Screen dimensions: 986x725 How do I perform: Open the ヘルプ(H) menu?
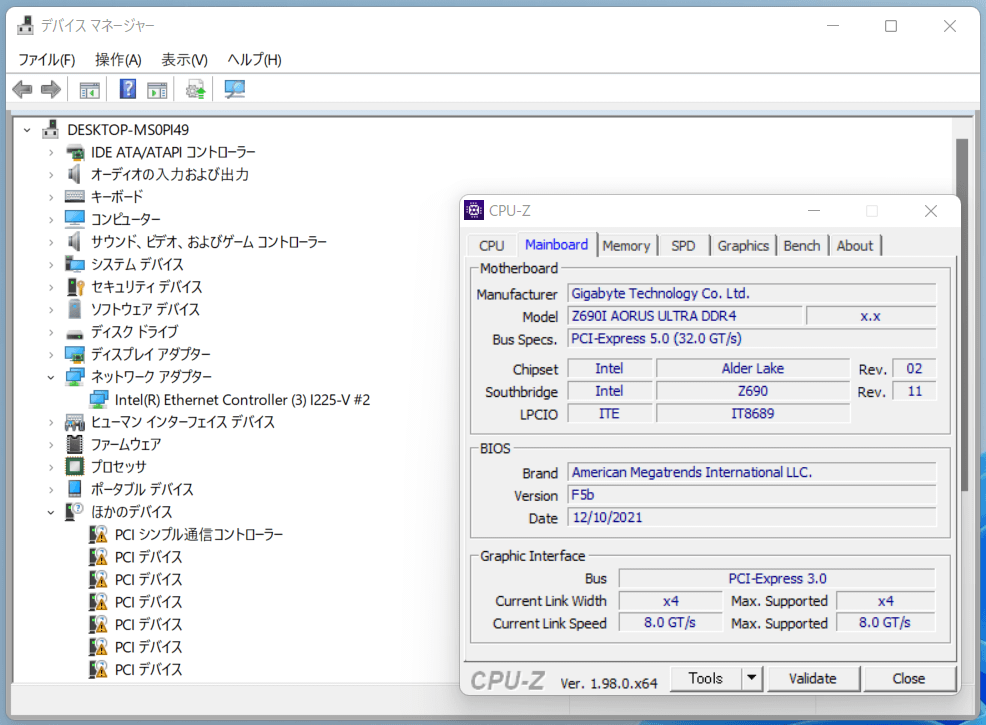(254, 60)
